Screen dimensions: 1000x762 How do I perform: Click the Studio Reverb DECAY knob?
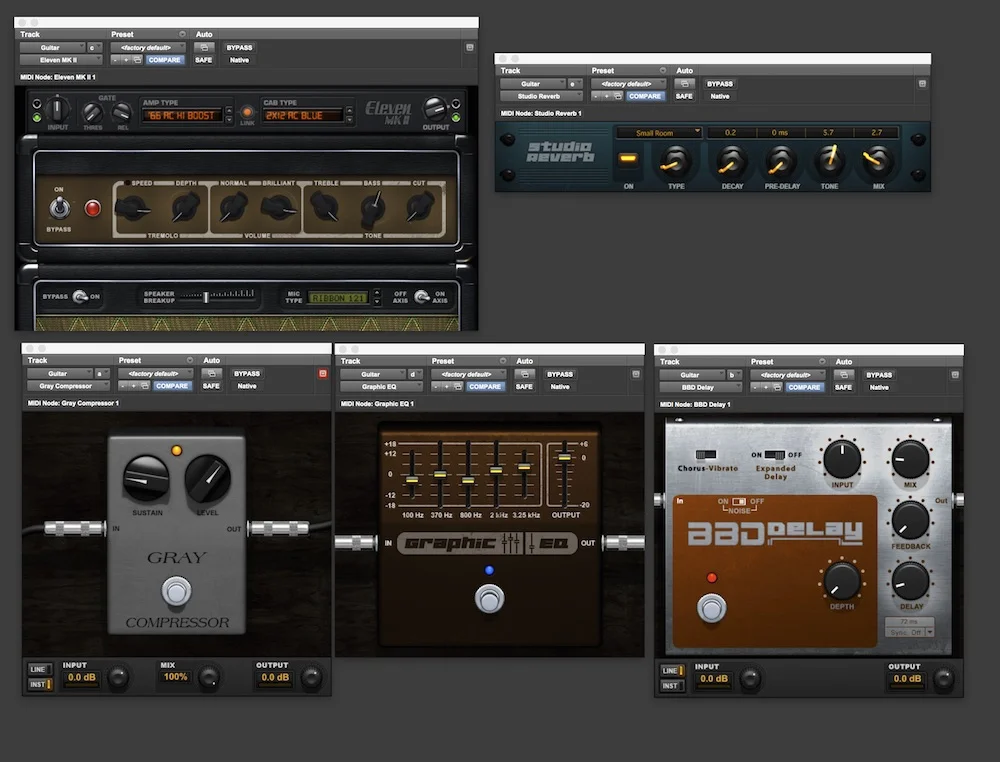(x=732, y=161)
